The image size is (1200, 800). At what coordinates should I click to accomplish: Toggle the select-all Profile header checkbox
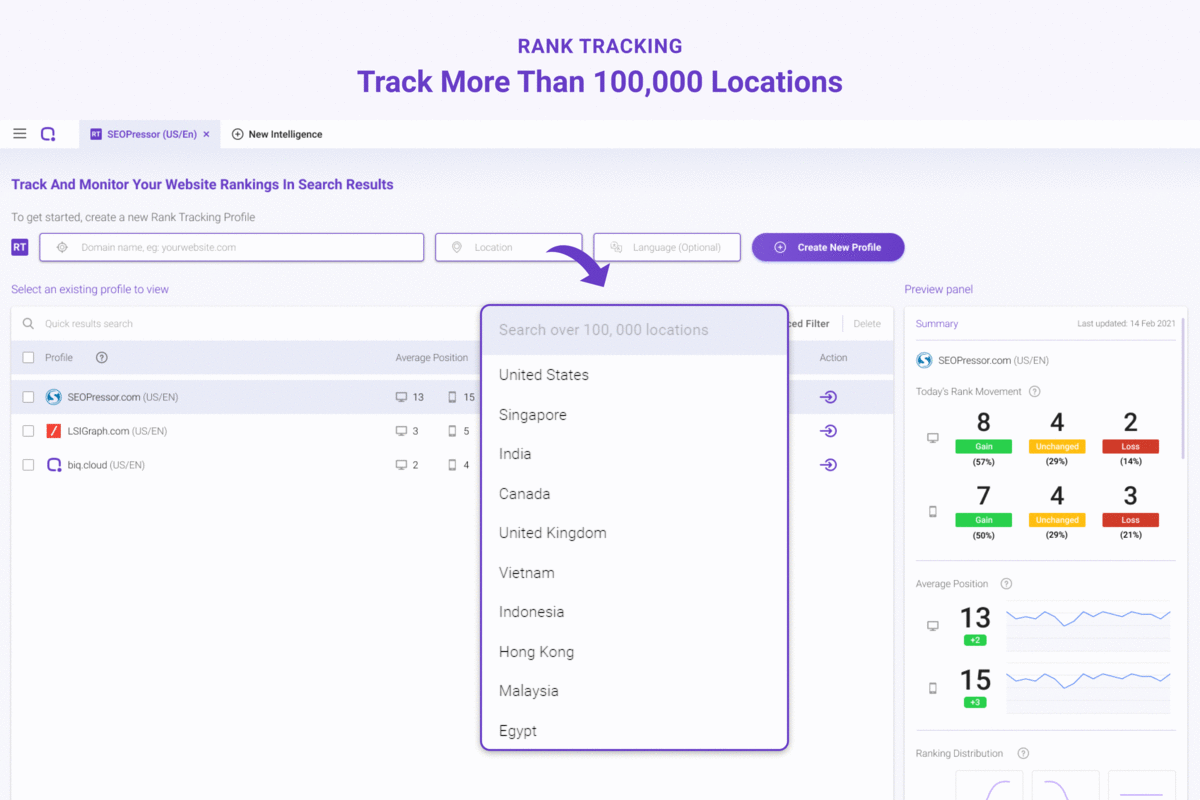tap(28, 358)
